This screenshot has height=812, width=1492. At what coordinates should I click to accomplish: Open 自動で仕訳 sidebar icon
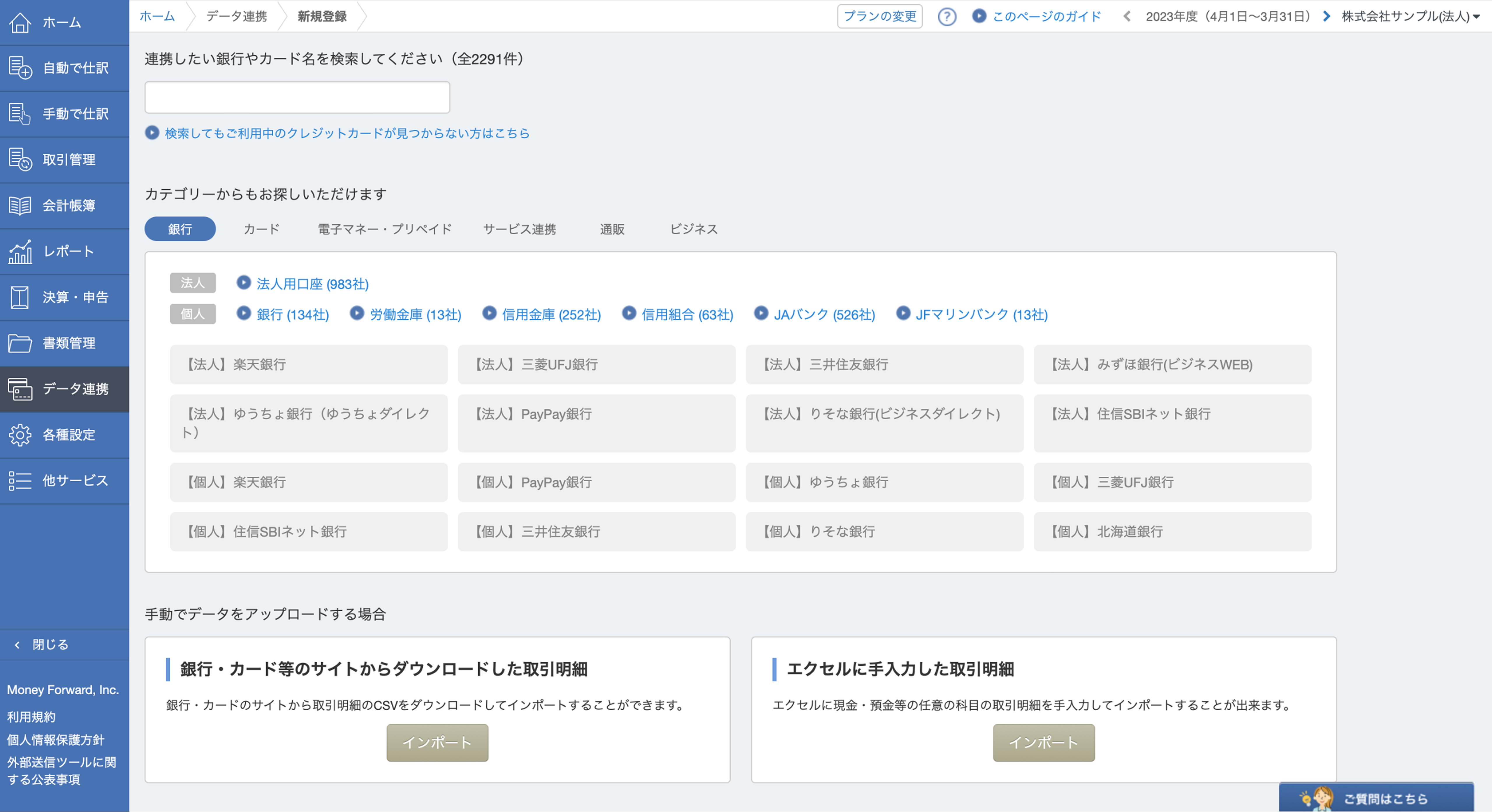click(x=20, y=68)
